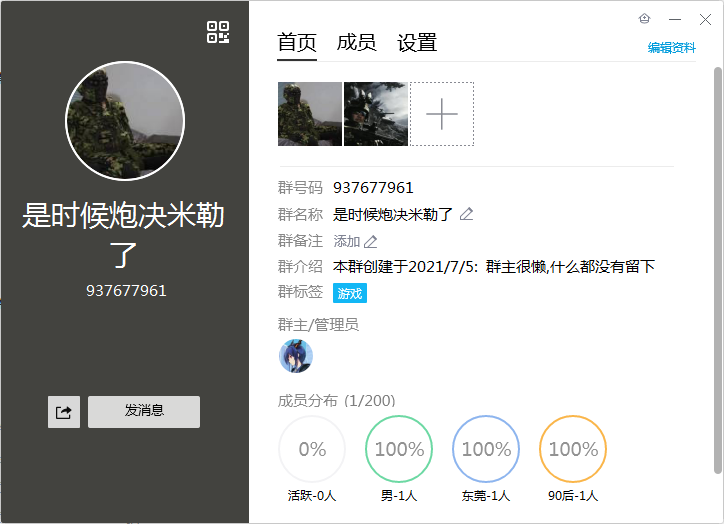This screenshot has height=524, width=724.
Task: Click the share group icon button
Action: coord(64,412)
